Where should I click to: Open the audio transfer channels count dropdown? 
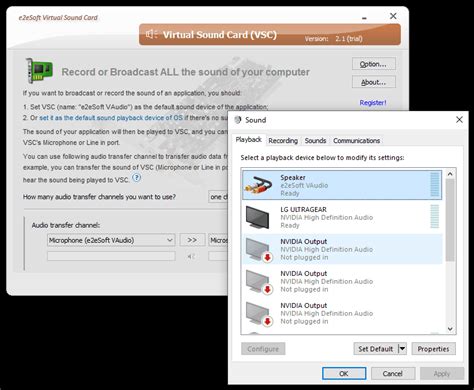(218, 197)
